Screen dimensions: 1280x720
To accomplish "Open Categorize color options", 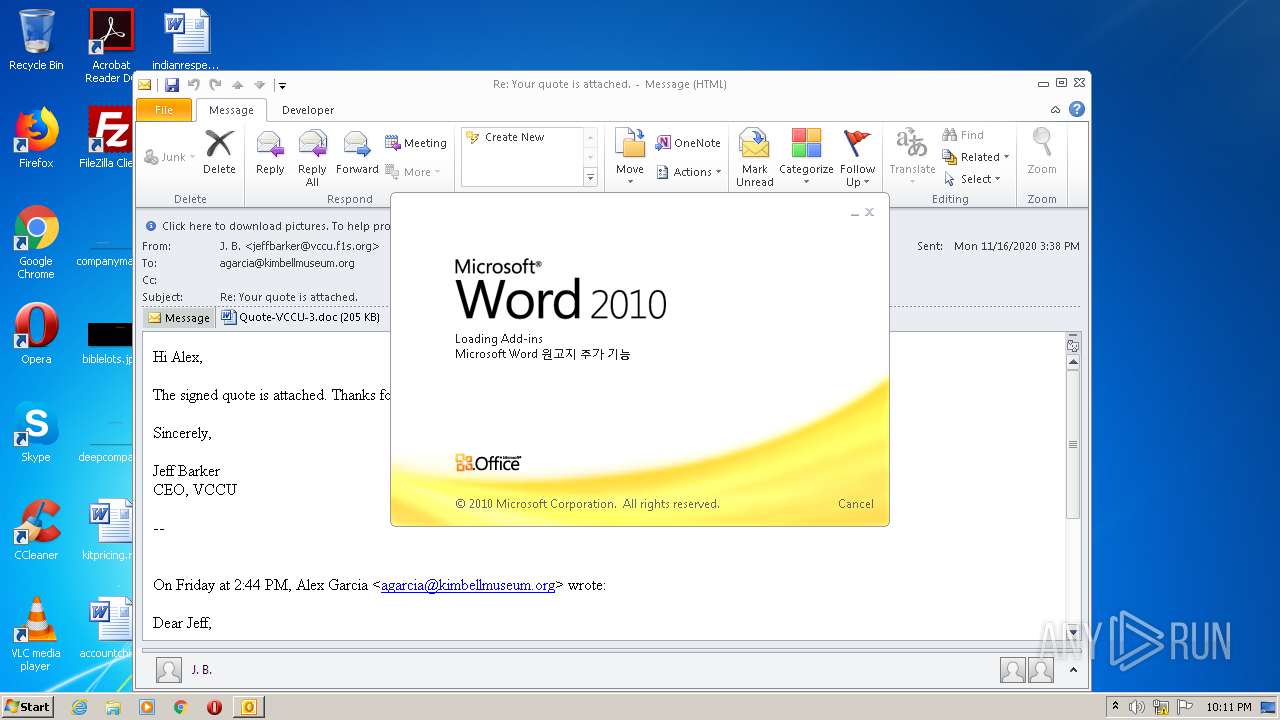I will pyautogui.click(x=806, y=157).
